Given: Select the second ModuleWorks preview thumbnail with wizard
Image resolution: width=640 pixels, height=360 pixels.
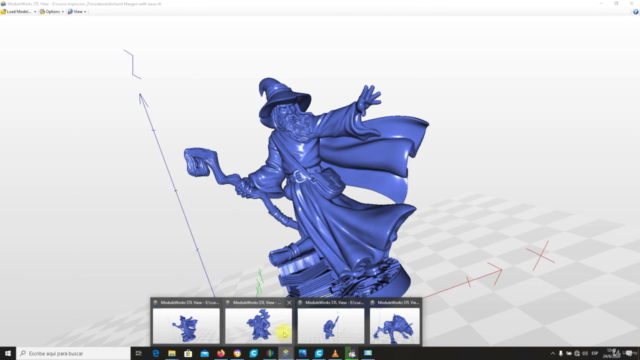Looking at the screenshot, I should coord(258,325).
